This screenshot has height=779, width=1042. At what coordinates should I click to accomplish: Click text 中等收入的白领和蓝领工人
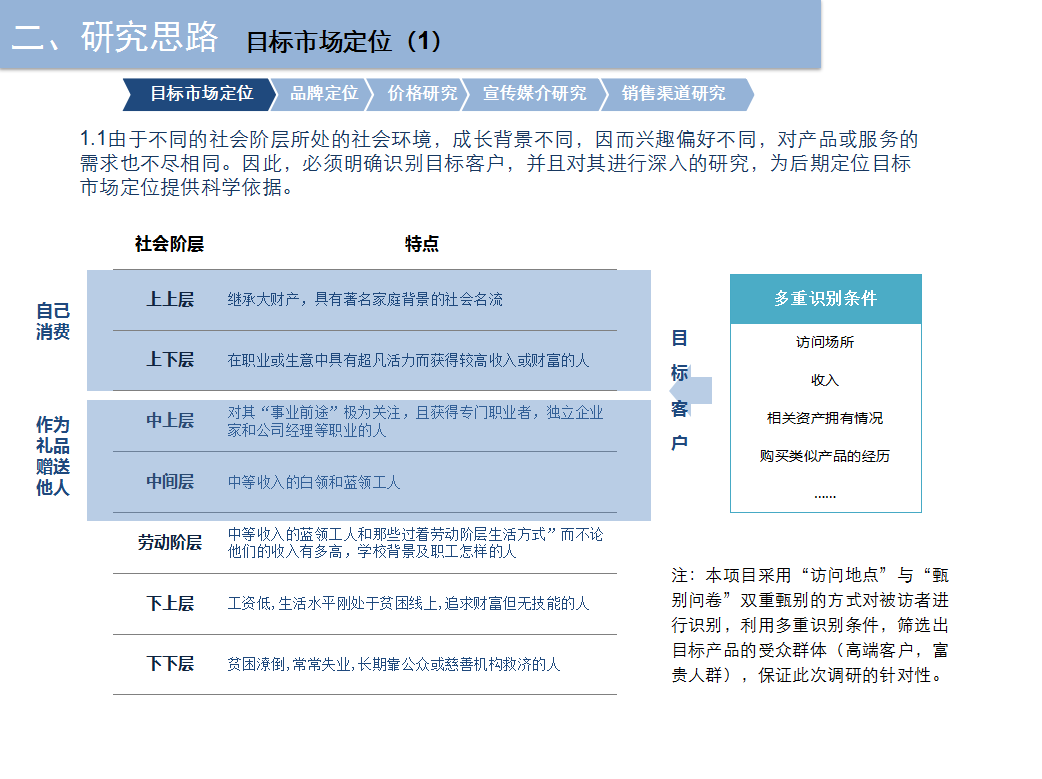pos(314,482)
